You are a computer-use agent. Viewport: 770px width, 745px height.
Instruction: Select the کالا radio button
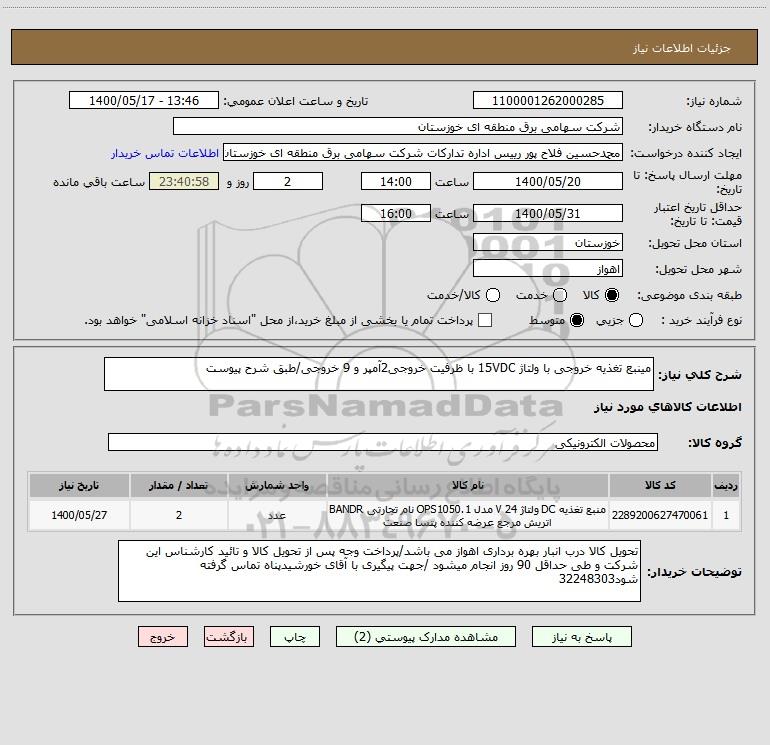pos(612,295)
